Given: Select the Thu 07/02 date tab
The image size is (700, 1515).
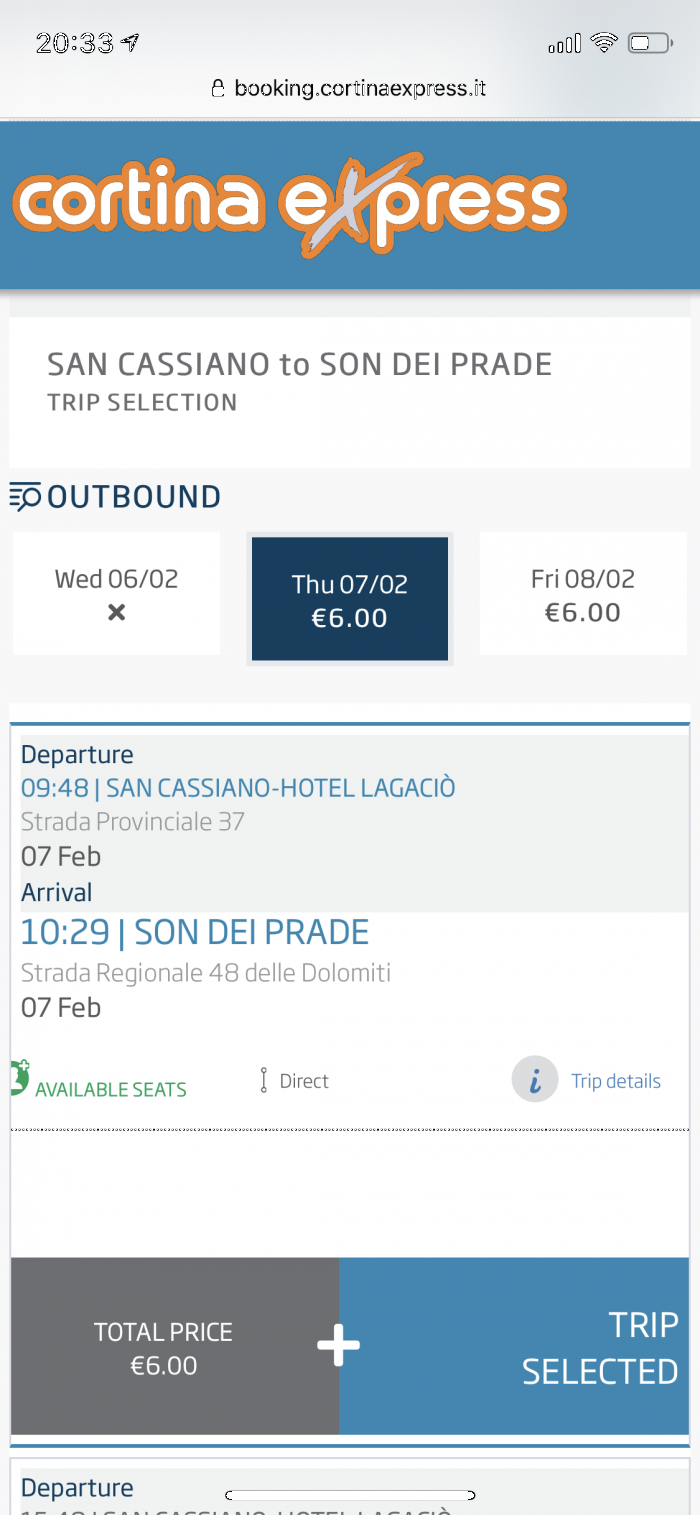Looking at the screenshot, I should tap(350, 599).
